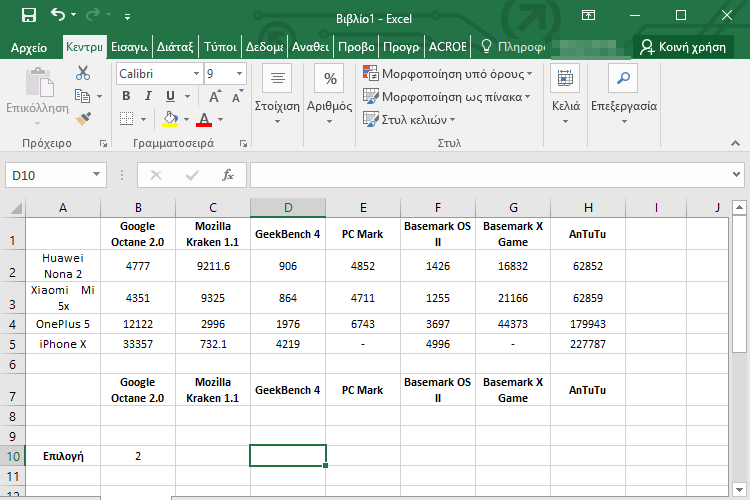This screenshot has height=500, width=750.
Task: Select cell B10 containing 2
Action: pos(138,456)
